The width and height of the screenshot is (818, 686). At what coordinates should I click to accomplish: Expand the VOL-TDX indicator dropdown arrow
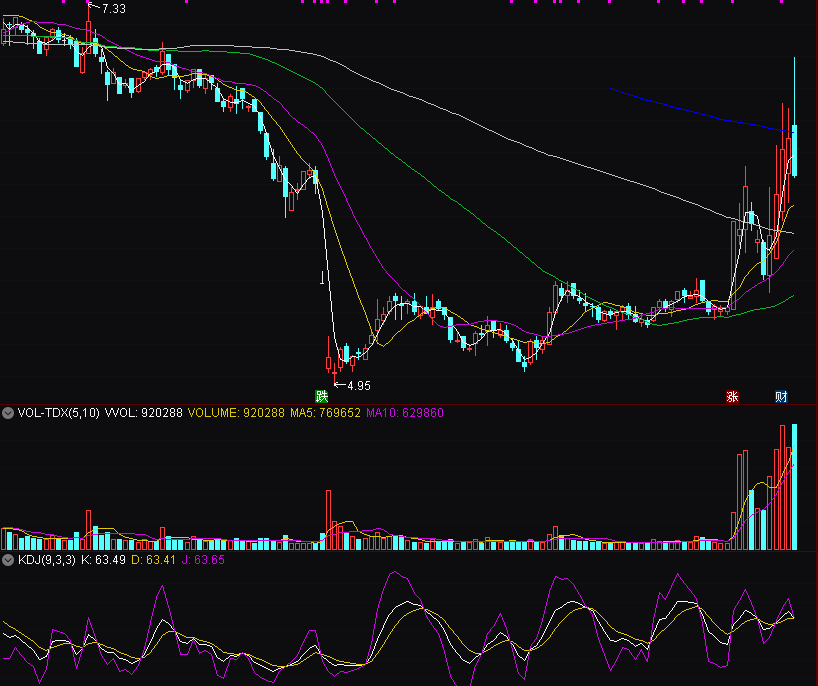click(8, 412)
